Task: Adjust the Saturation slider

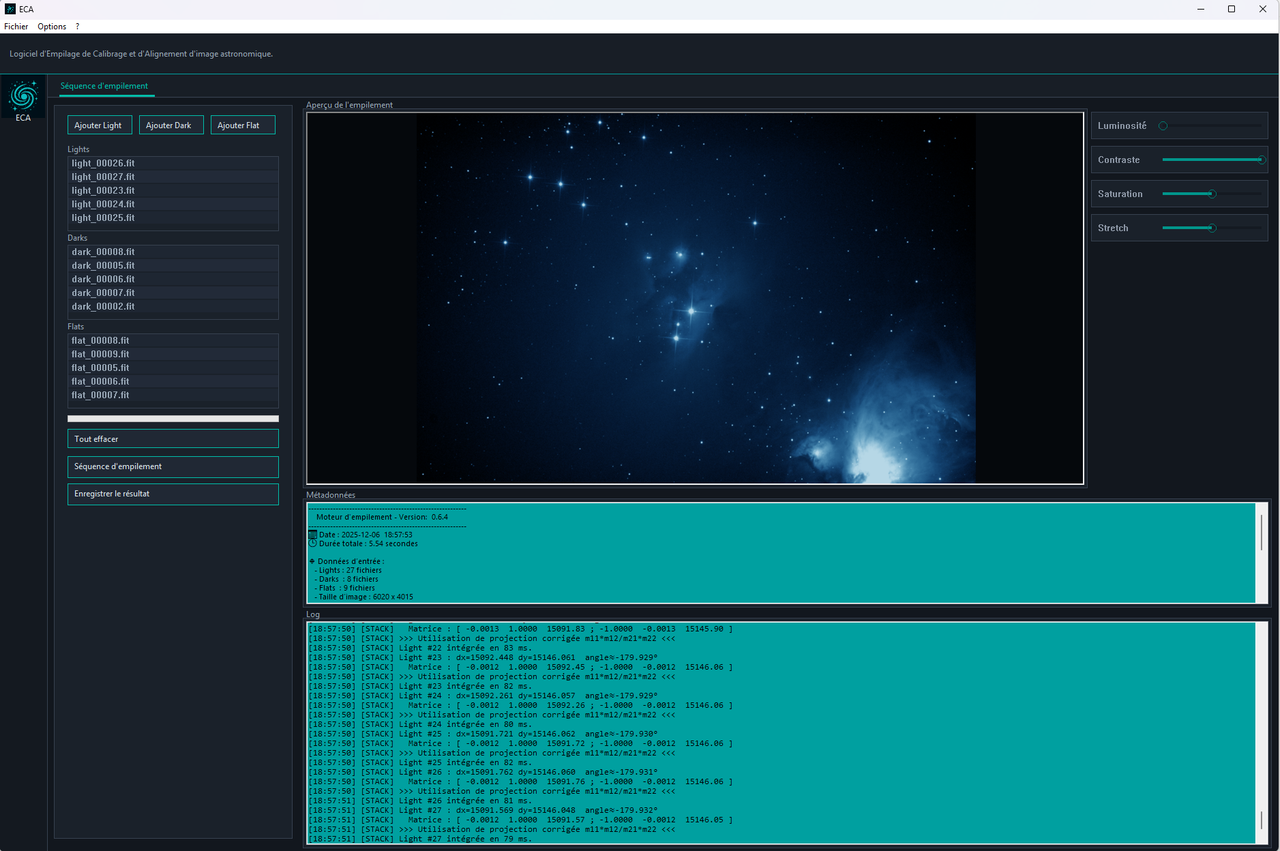Action: pyautogui.click(x=1212, y=194)
